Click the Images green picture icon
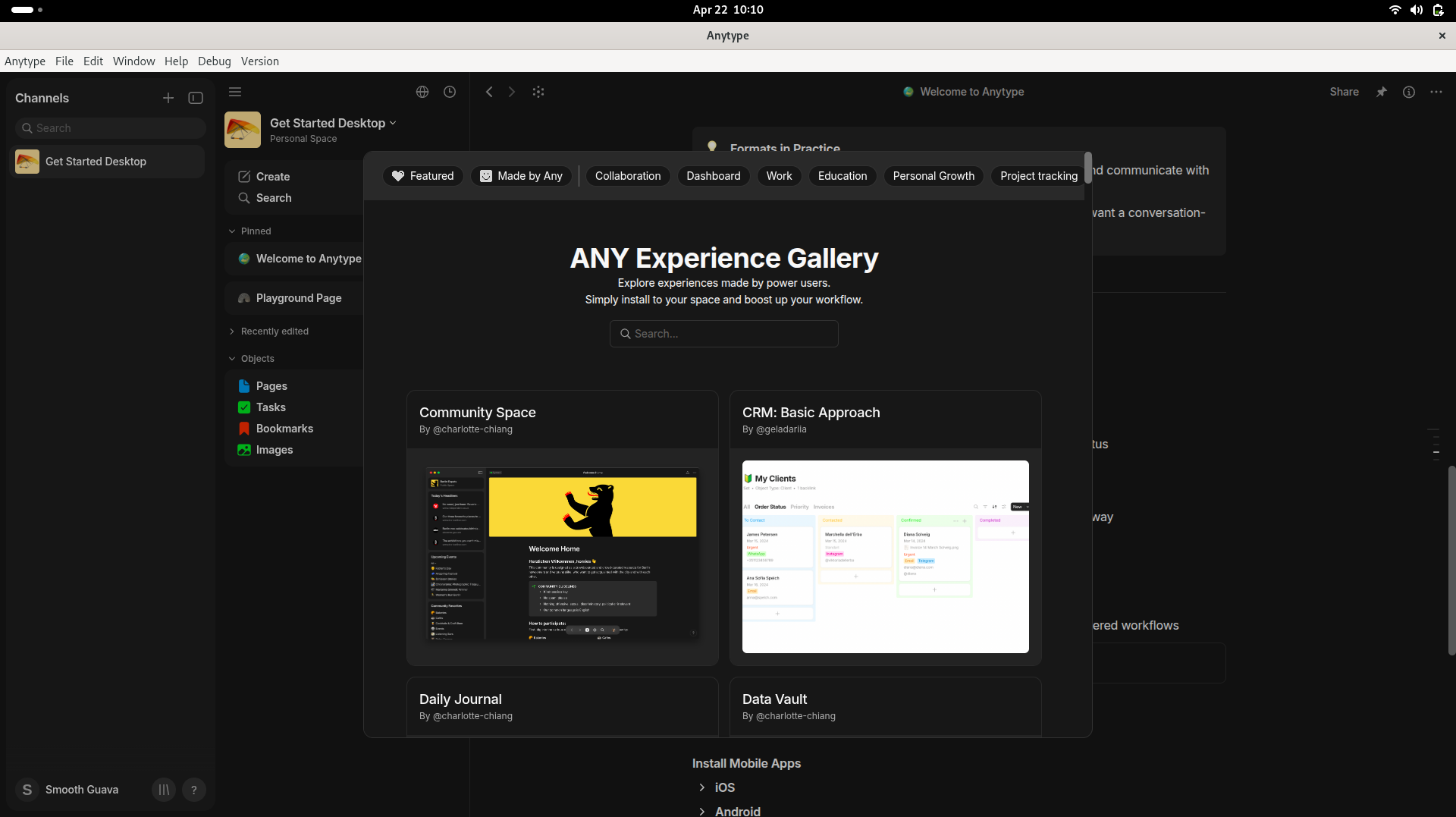Viewport: 1456px width, 817px height. [244, 450]
